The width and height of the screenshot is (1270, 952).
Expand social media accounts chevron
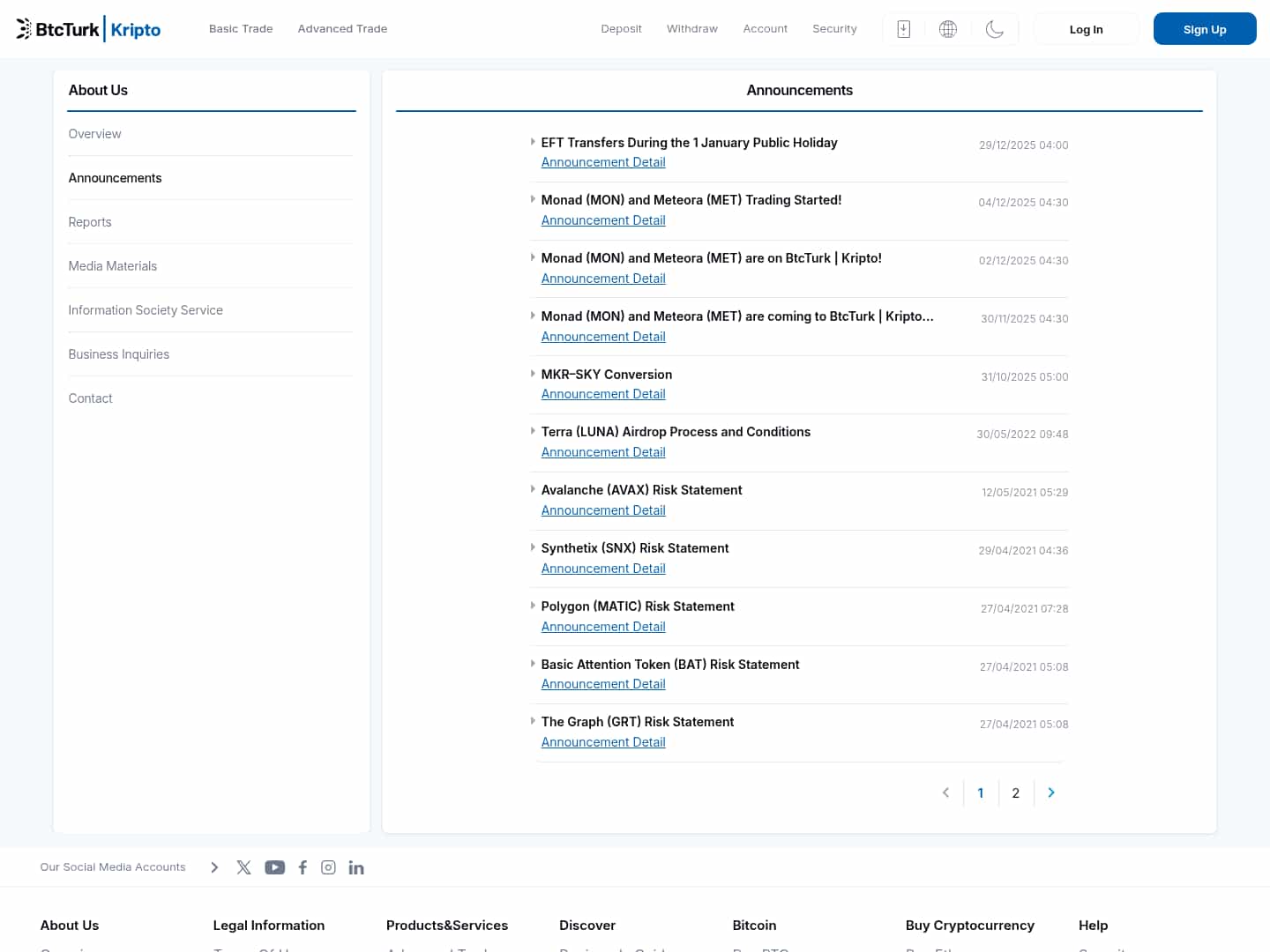click(214, 867)
